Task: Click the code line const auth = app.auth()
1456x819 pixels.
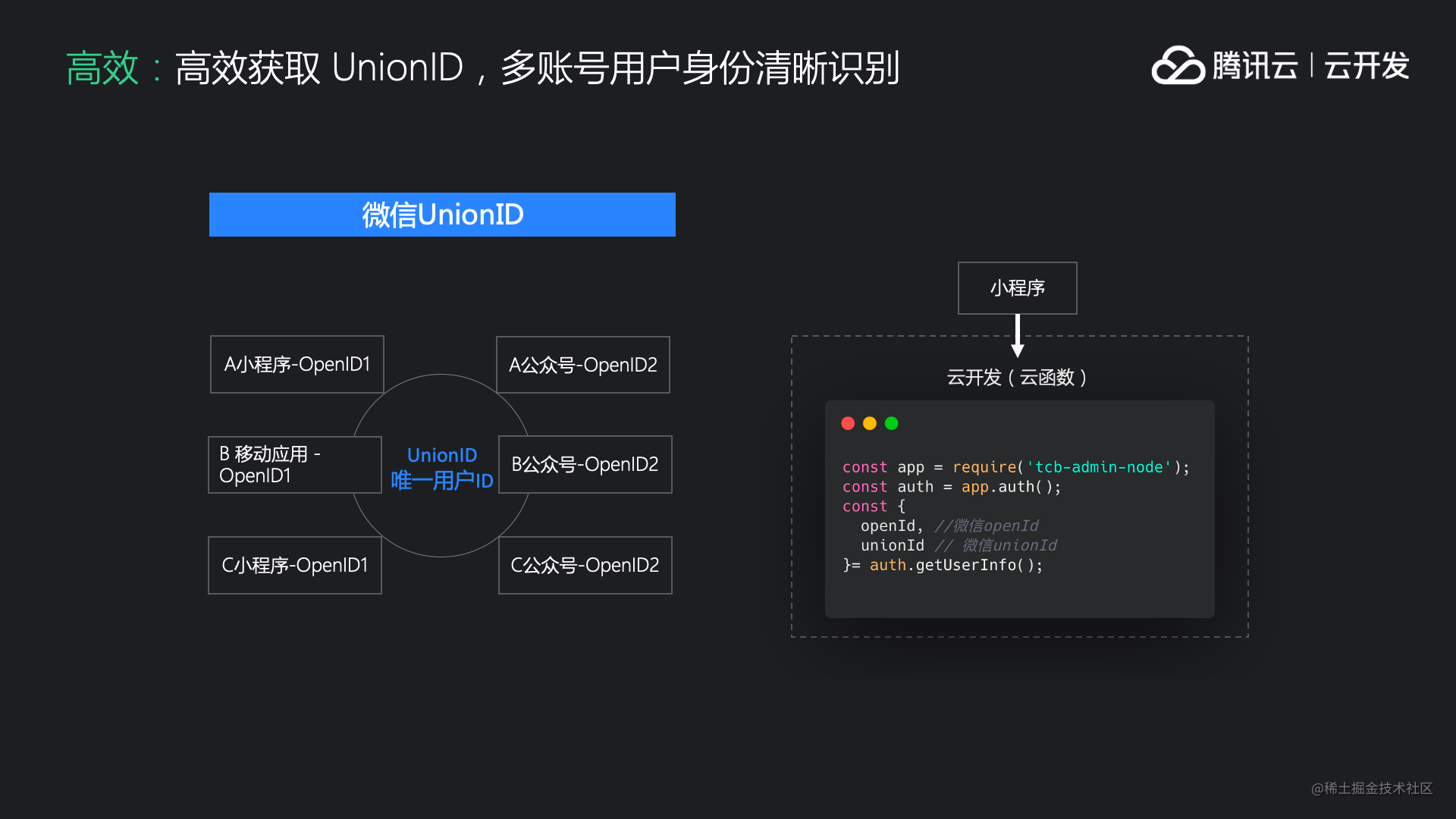Action: [x=952, y=487]
